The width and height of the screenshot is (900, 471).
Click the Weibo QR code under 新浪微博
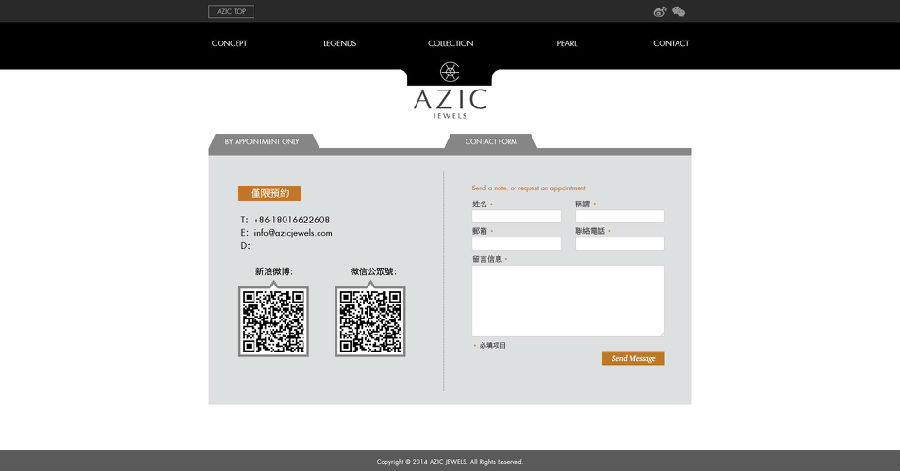pos(273,321)
